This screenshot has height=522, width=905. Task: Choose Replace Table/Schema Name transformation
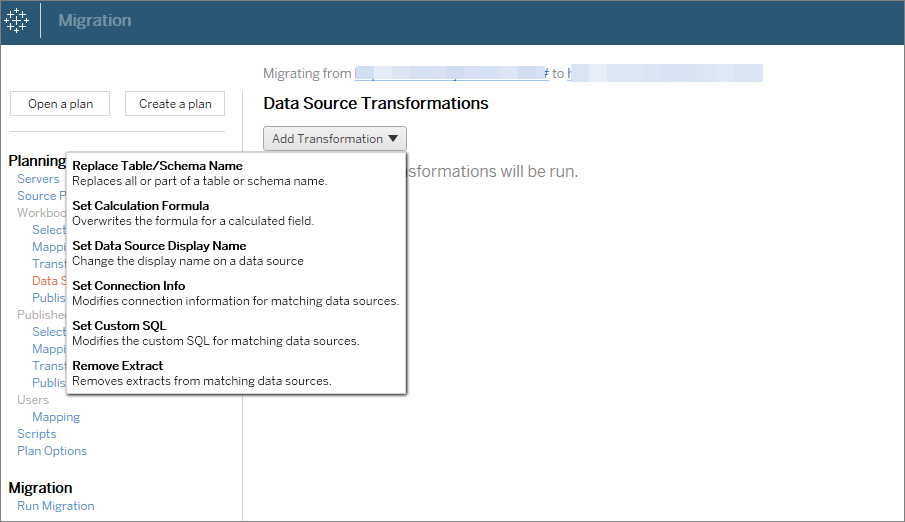(157, 166)
